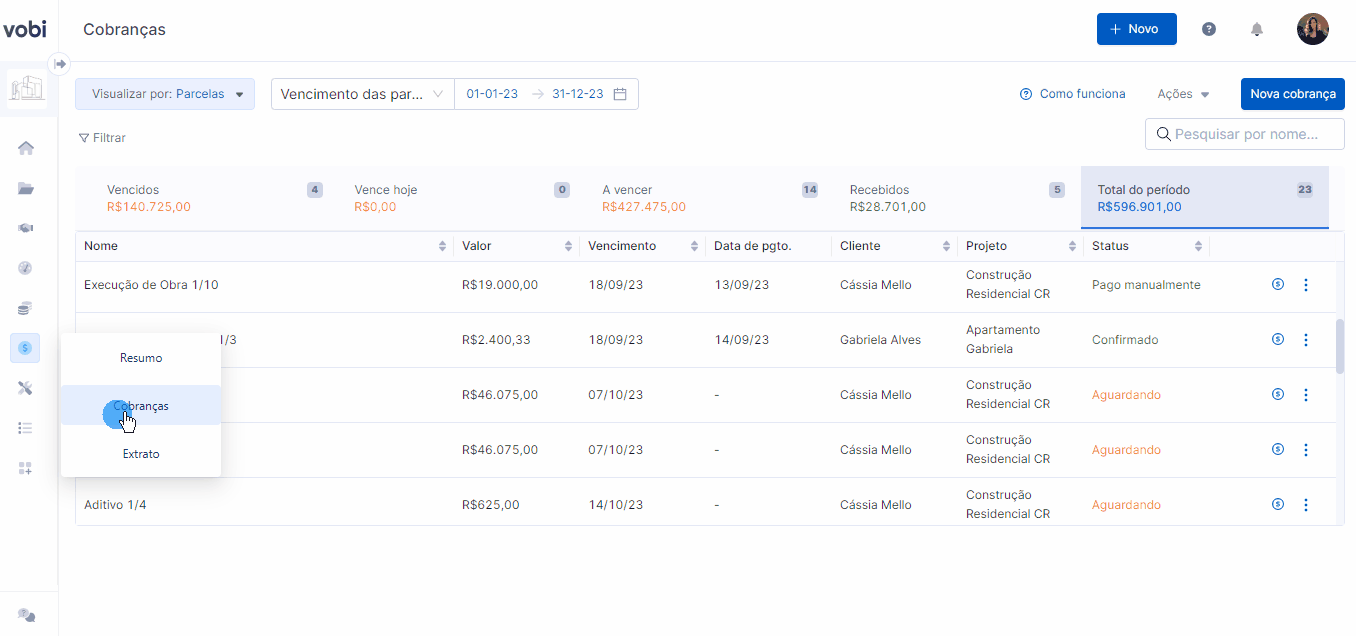The image size is (1356, 636).
Task: Click the Aditivo 1/4 name cell
Action: click(115, 505)
